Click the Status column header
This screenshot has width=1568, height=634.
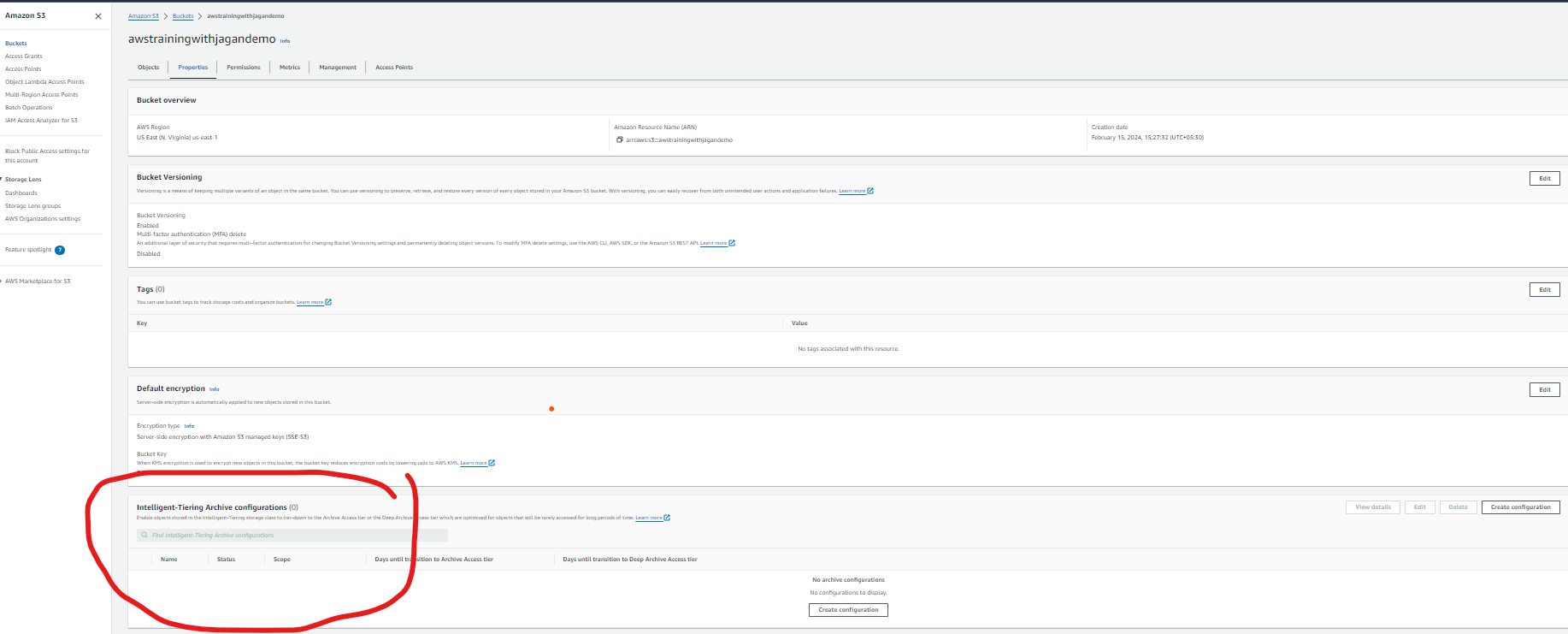226,560
